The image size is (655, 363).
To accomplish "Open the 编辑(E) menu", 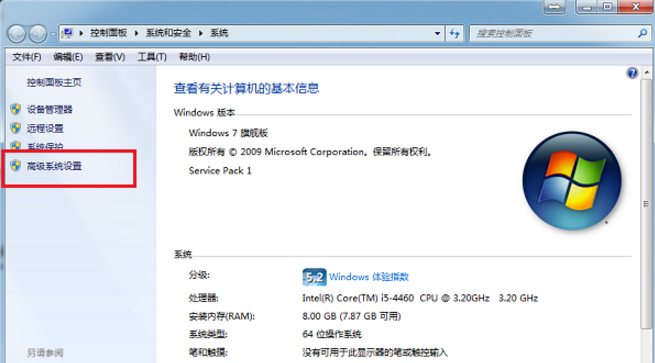I will click(x=68, y=57).
